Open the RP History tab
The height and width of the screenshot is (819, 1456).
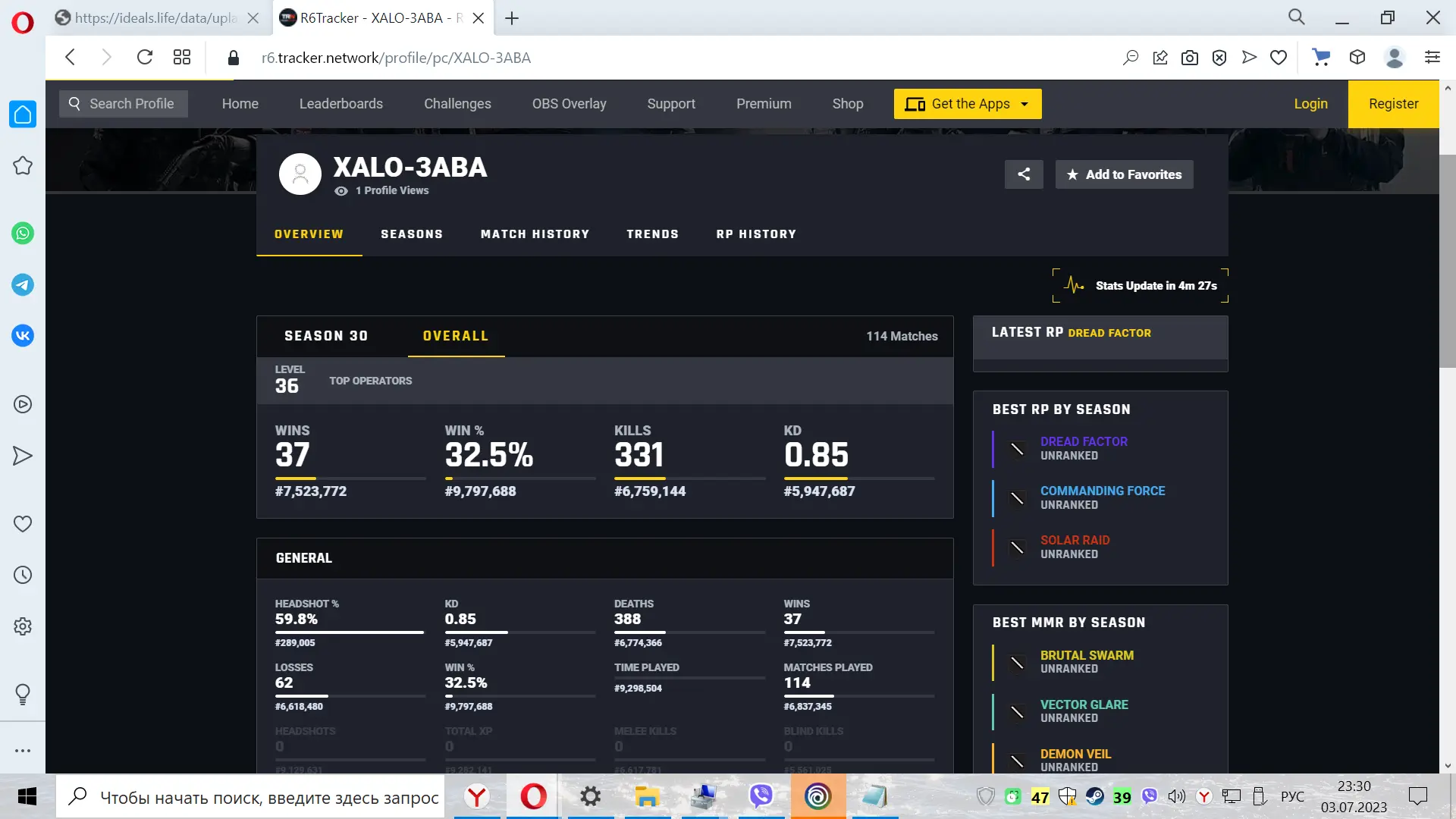[x=756, y=234]
